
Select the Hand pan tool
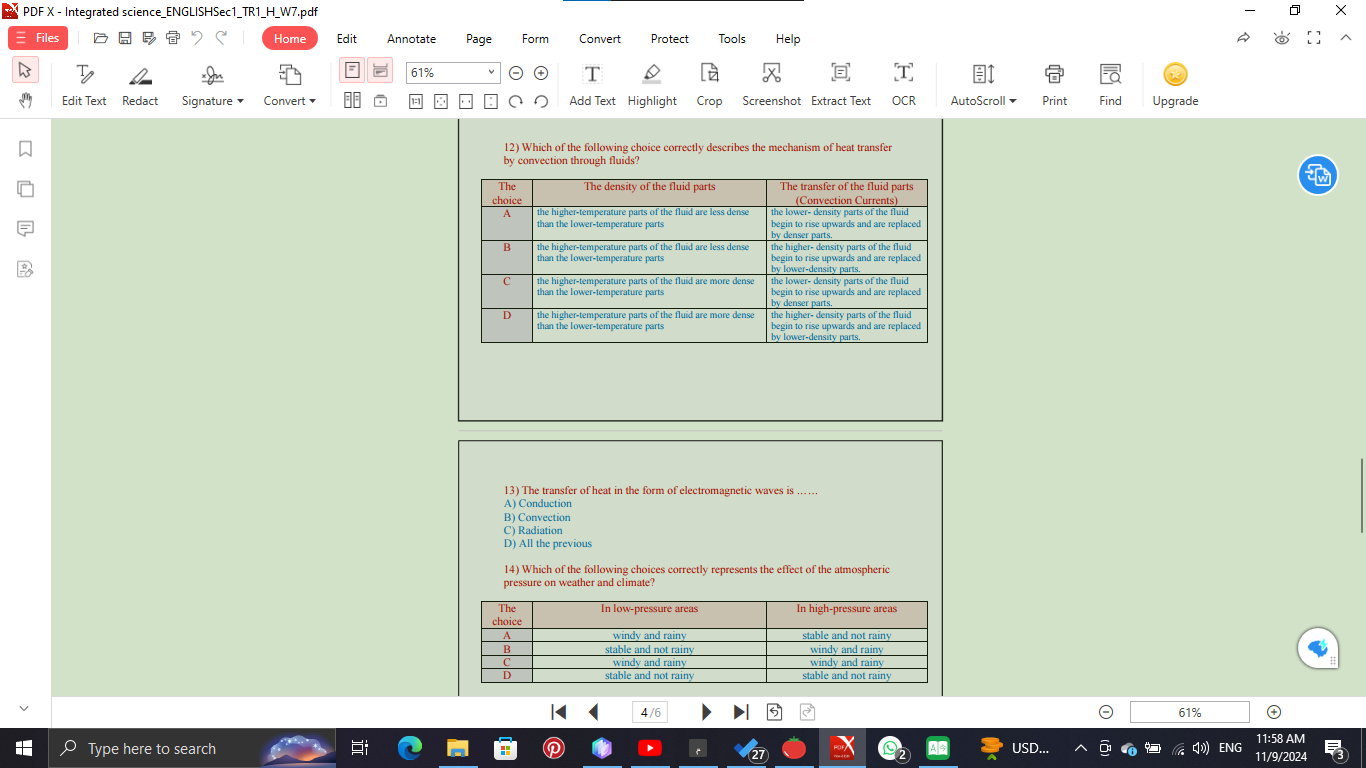(25, 100)
